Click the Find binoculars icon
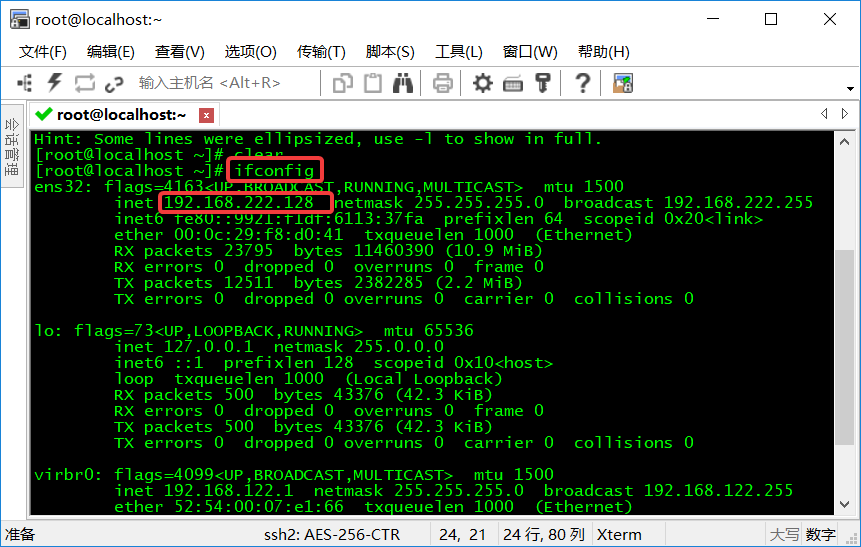861x547 pixels. (x=403, y=83)
